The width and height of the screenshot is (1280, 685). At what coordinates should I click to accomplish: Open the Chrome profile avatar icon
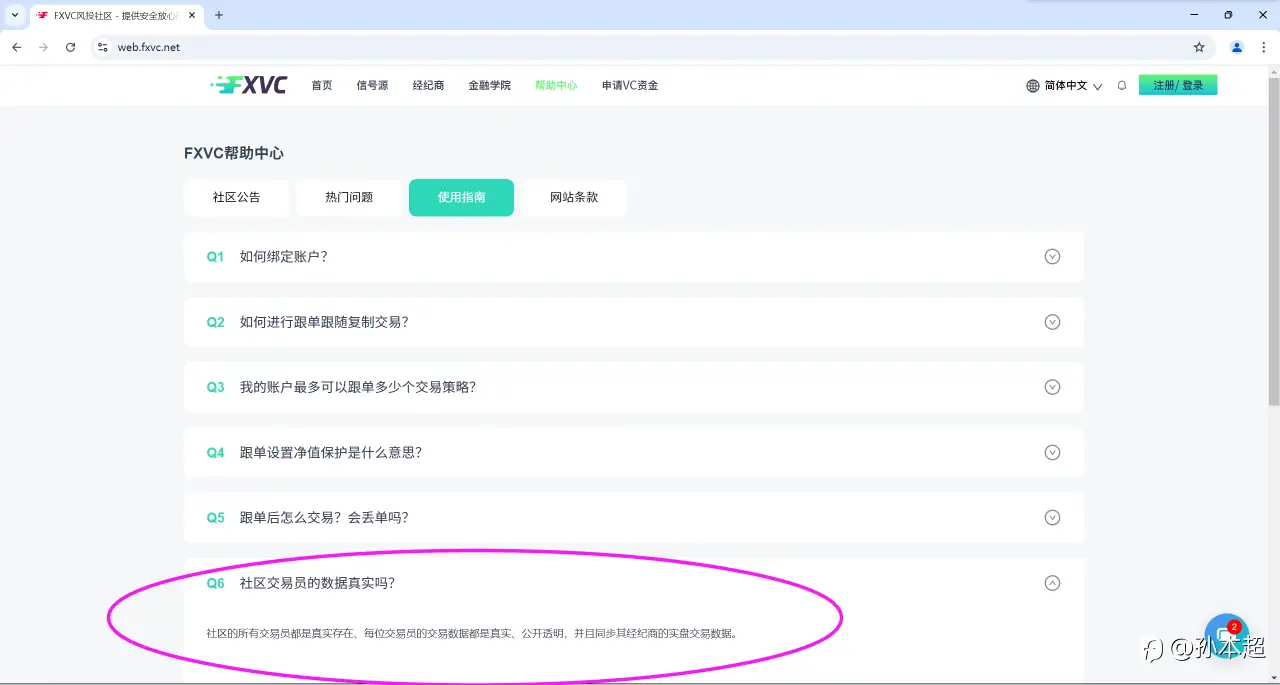pos(1237,47)
